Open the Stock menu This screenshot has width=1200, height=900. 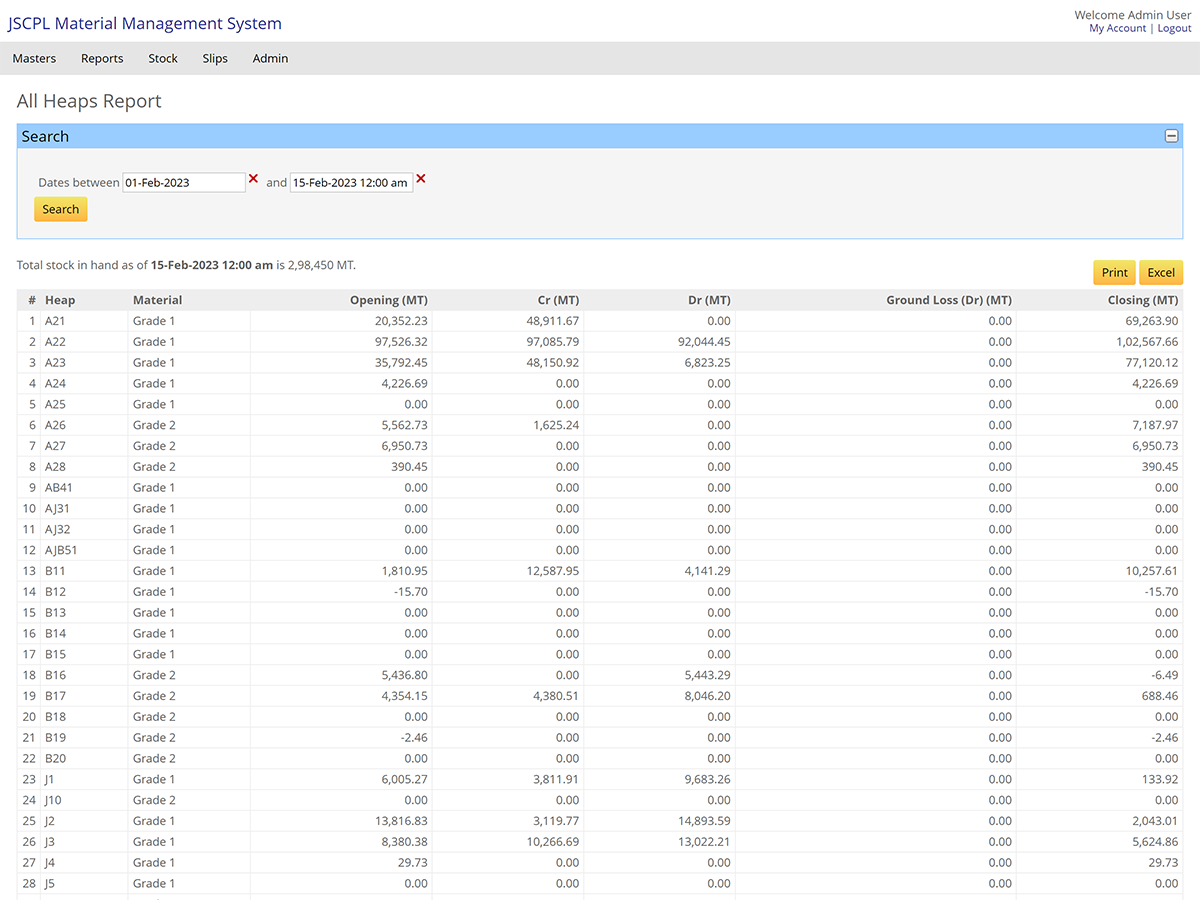click(x=162, y=58)
